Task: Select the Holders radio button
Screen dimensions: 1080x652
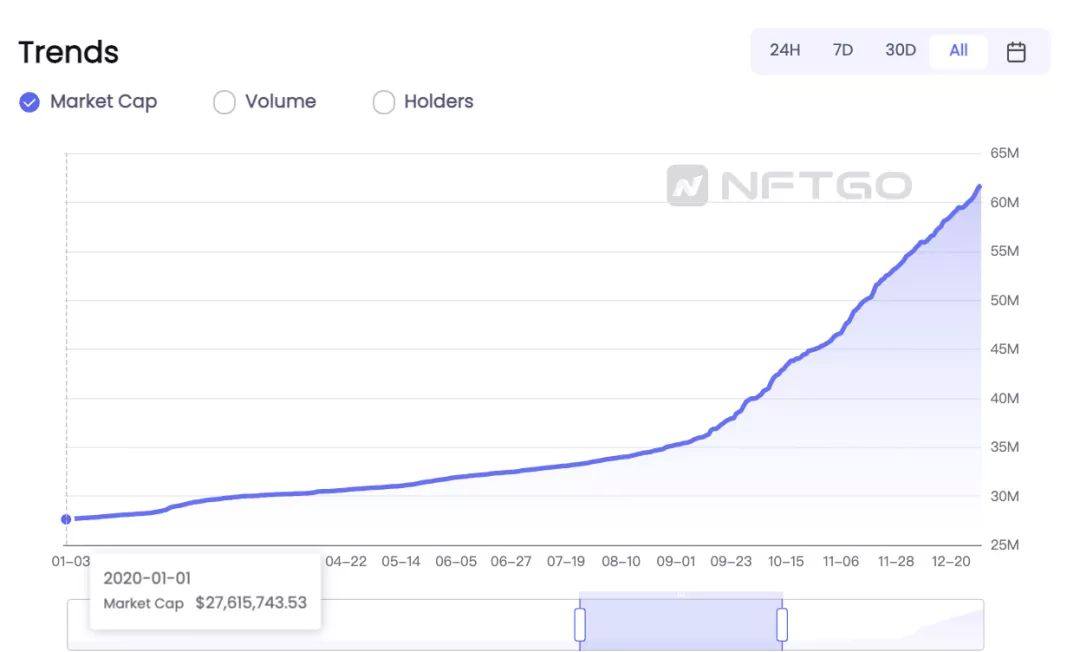Action: coord(383,101)
